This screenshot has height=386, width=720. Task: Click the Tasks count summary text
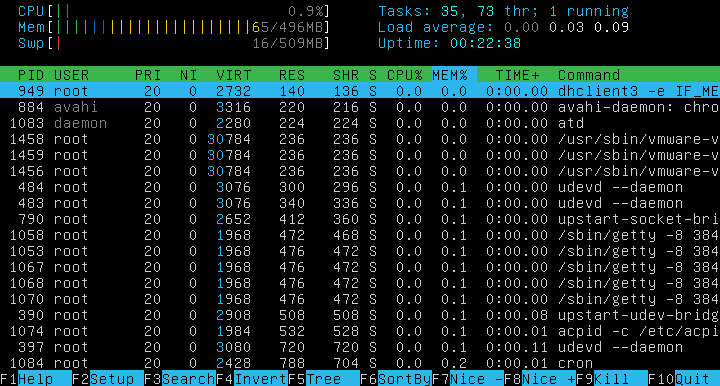pyautogui.click(x=503, y=11)
